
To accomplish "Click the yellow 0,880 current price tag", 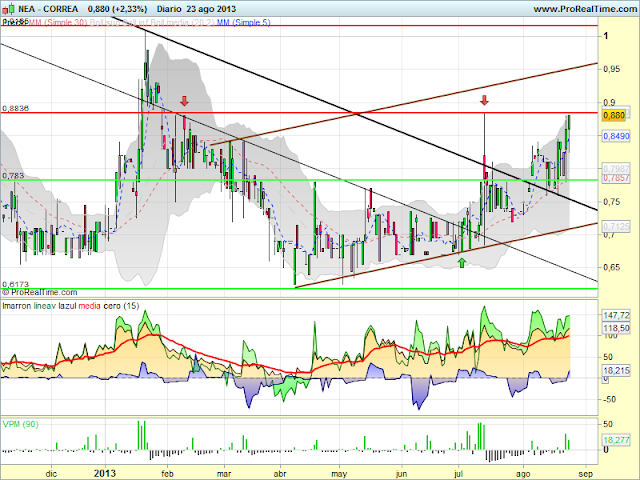I will click(x=613, y=115).
